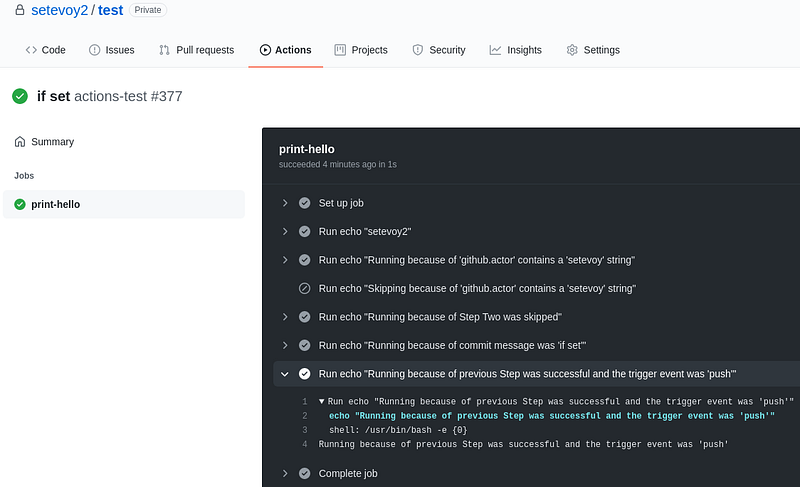Switch to the Pull requests tab
Screen dimensions: 800x487
(196, 50)
